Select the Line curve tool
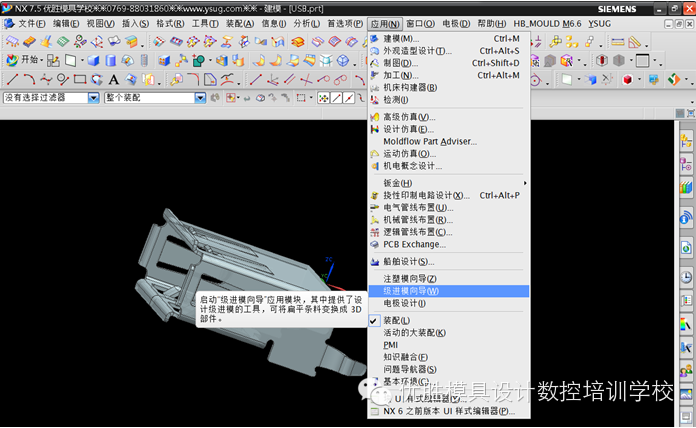Screen dimensions: 696x428 [12, 79]
